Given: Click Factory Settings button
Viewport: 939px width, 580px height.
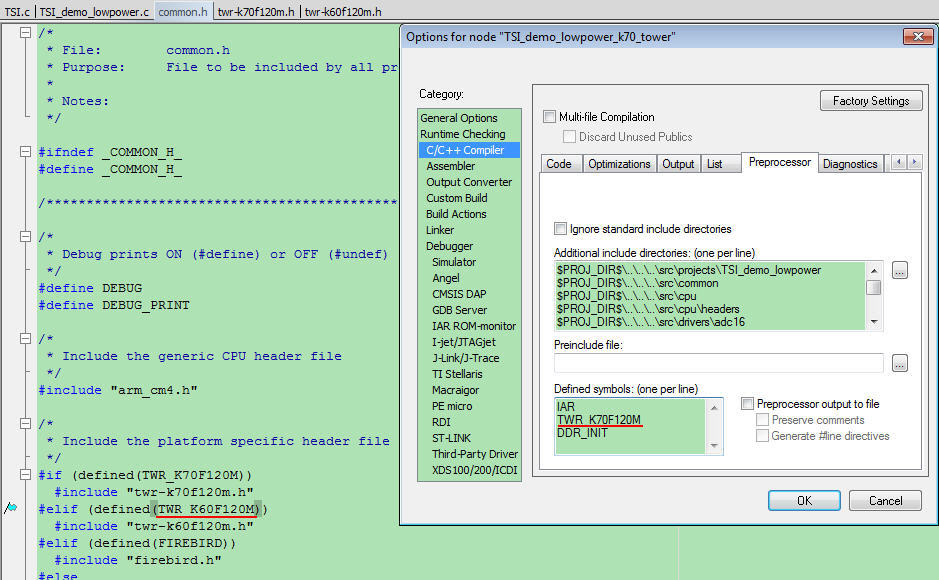Looking at the screenshot, I should point(871,101).
